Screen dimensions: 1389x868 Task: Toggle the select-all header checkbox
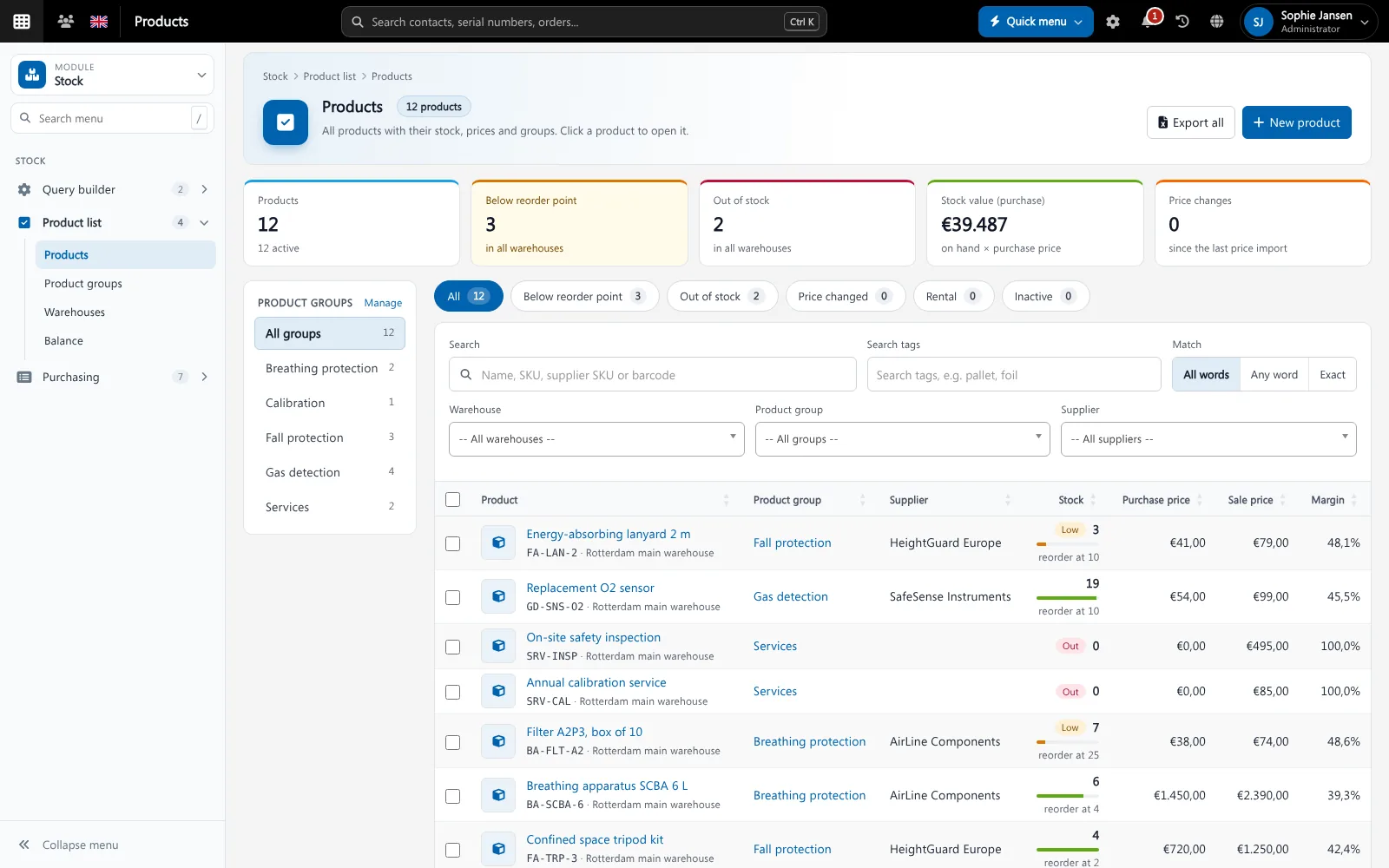pyautogui.click(x=452, y=499)
